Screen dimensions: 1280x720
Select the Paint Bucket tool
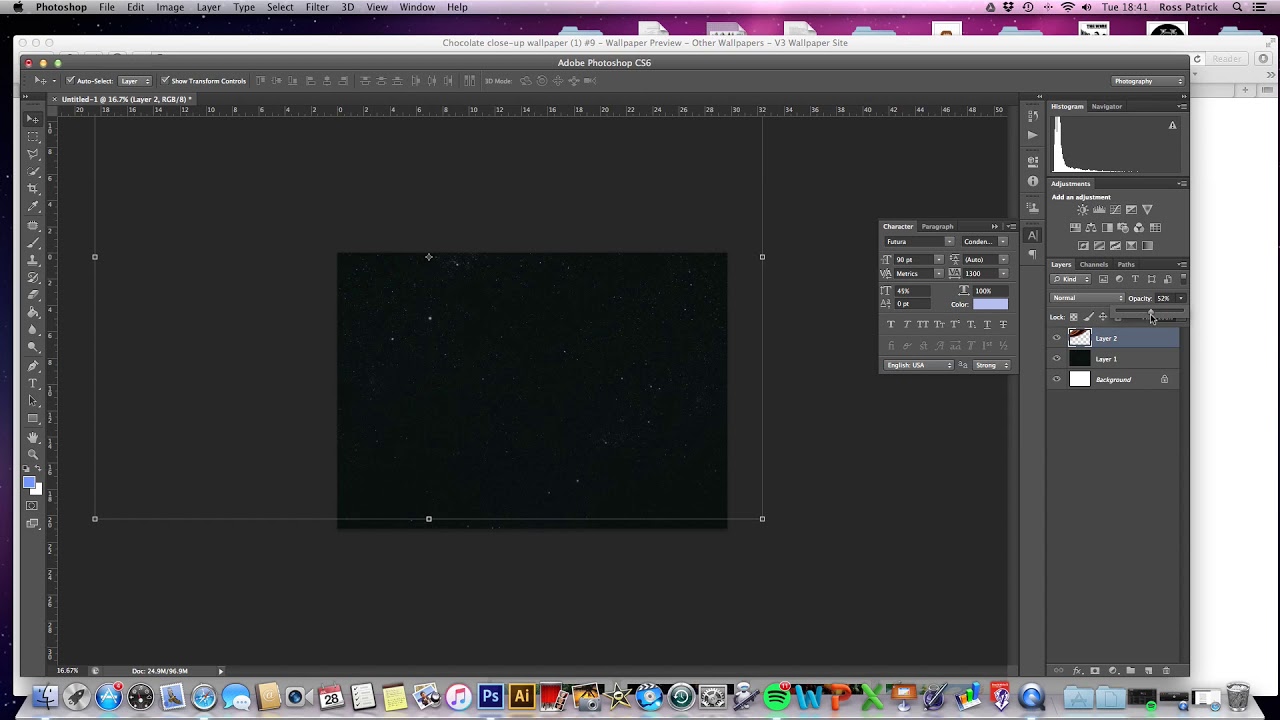[33, 312]
